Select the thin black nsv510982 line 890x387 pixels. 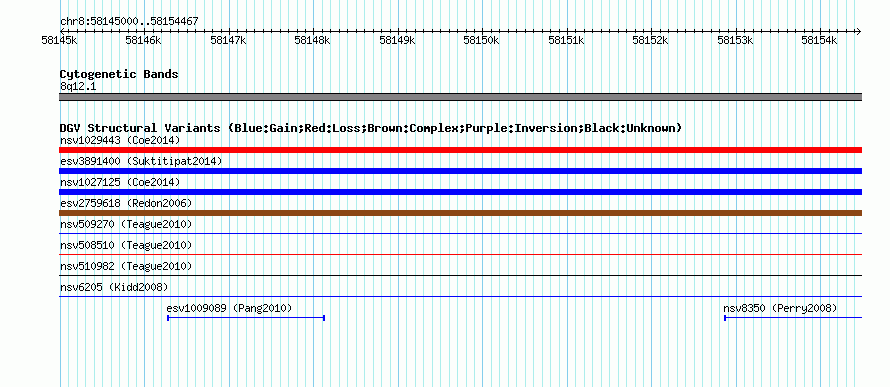460,275
